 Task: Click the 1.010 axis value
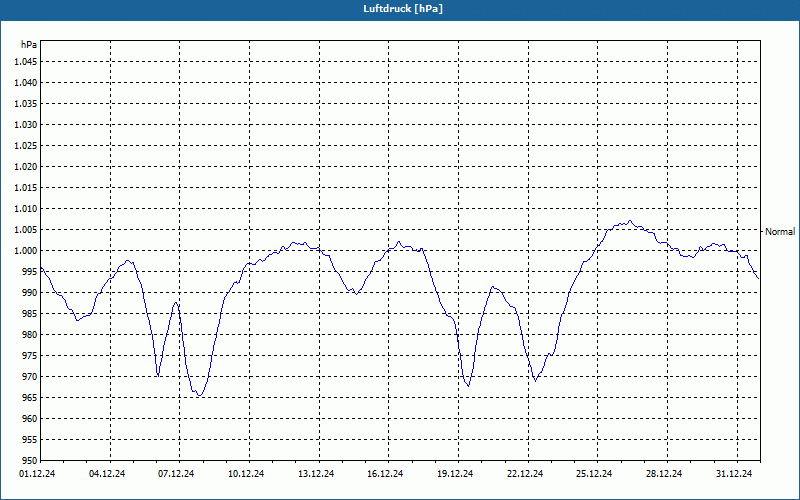click(26, 209)
